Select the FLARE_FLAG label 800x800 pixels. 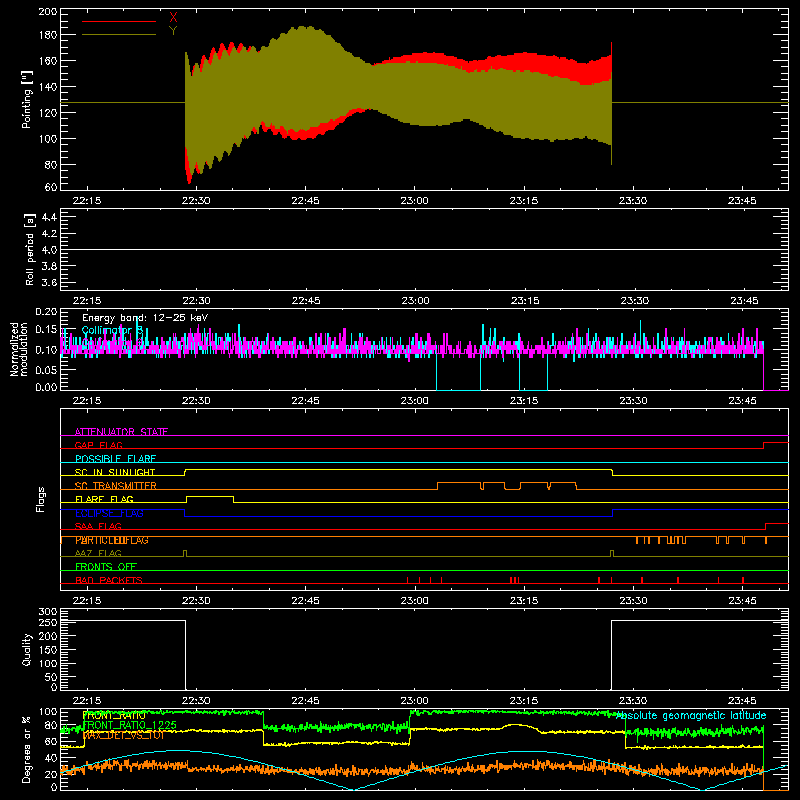(104, 499)
